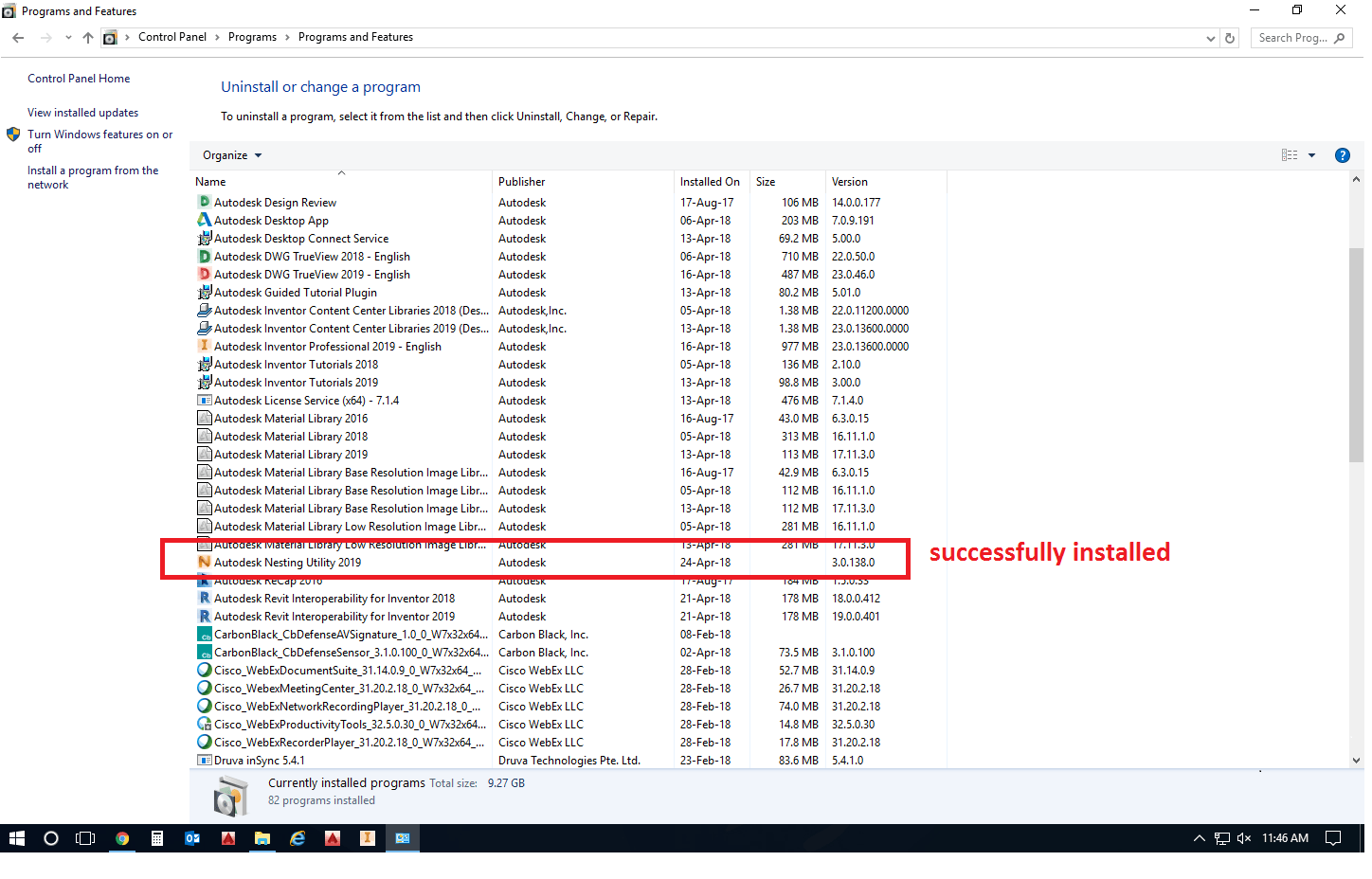The image size is (1372, 879).
Task: Click the Autodesk Desktop Connect Service icon
Action: click(x=204, y=238)
